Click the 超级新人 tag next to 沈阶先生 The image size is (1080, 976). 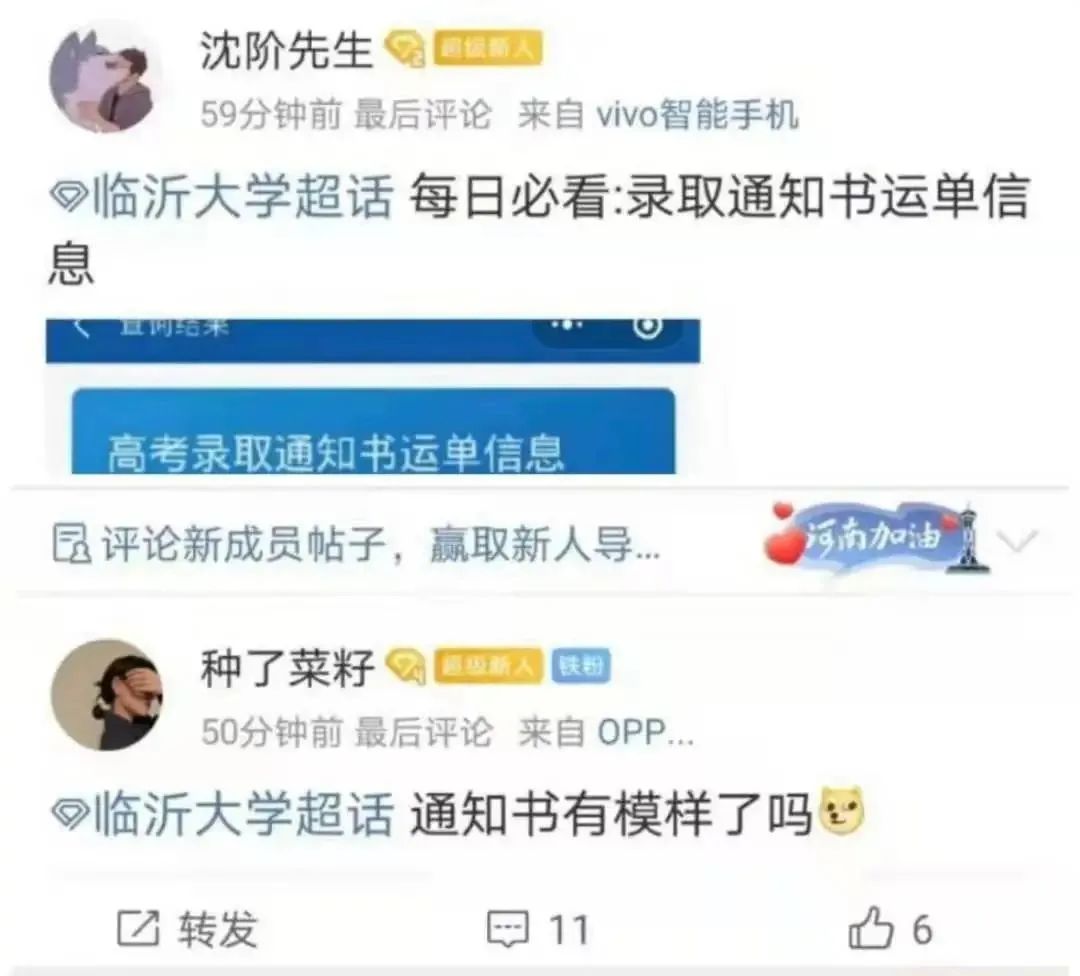point(488,49)
